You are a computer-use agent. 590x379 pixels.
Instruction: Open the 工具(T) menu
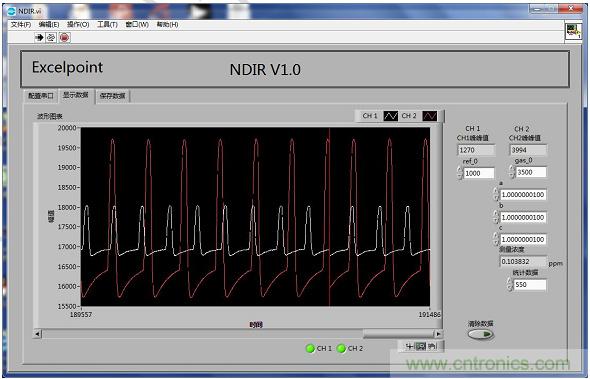[107, 24]
